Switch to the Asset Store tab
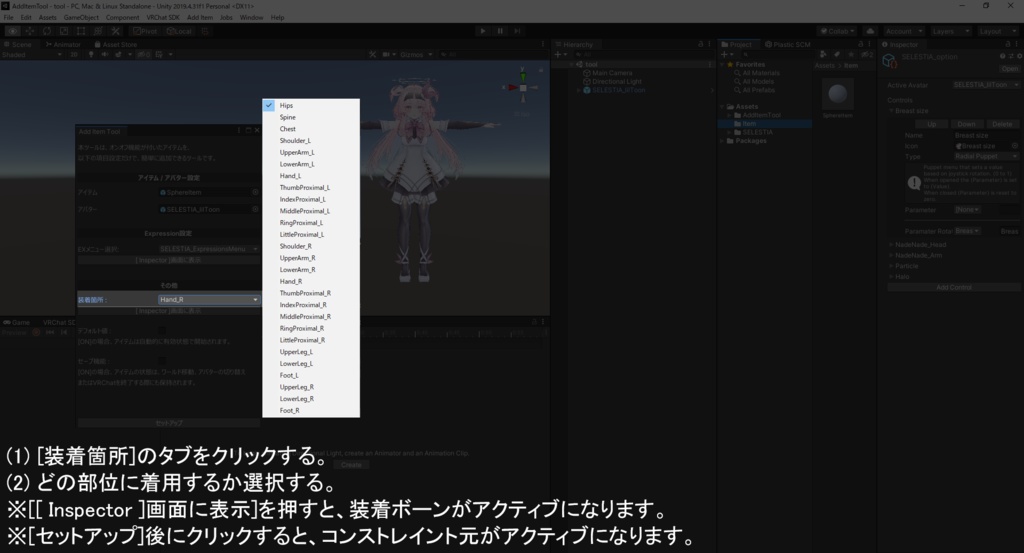 click(116, 44)
